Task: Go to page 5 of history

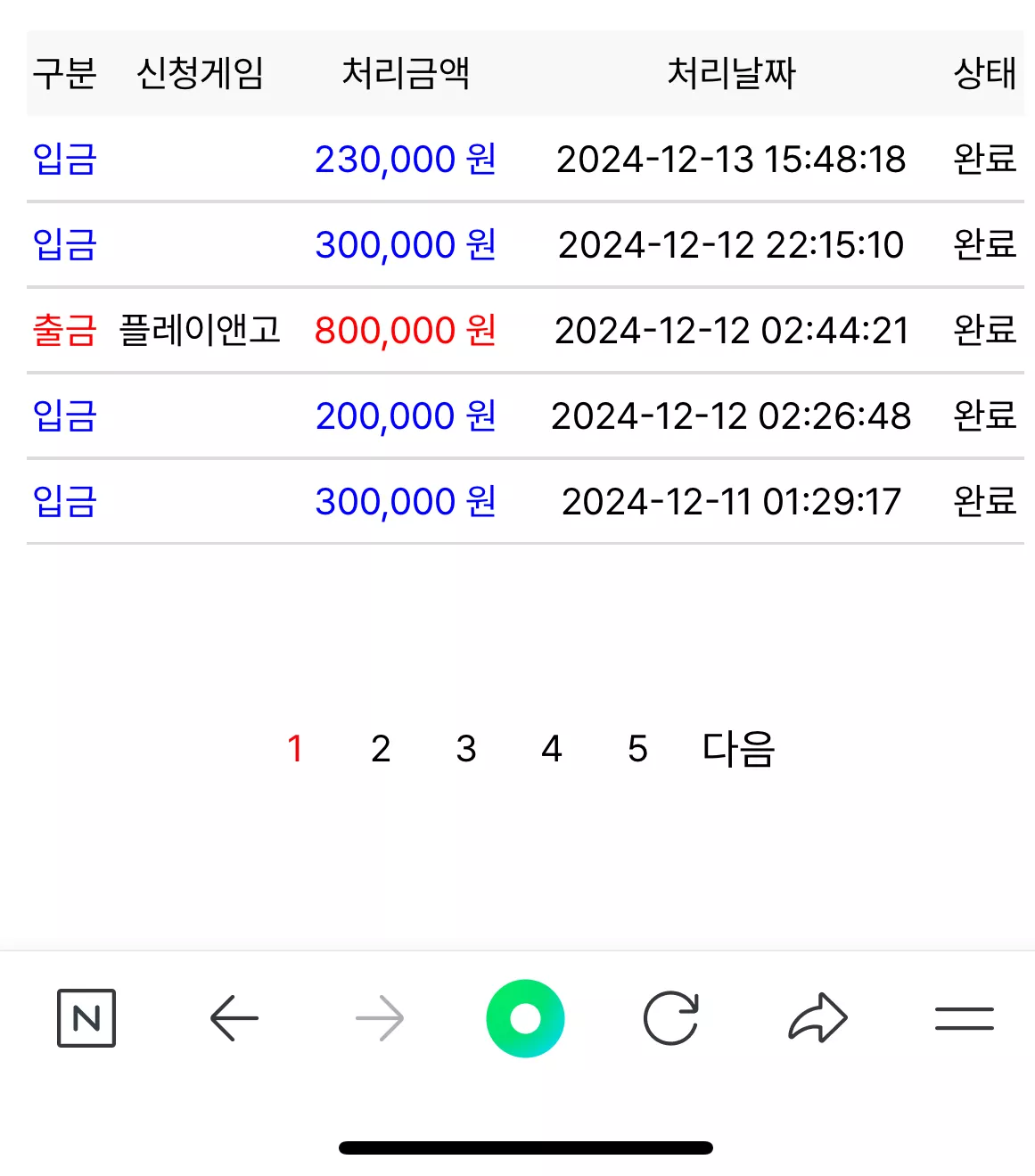Action: pos(637,749)
